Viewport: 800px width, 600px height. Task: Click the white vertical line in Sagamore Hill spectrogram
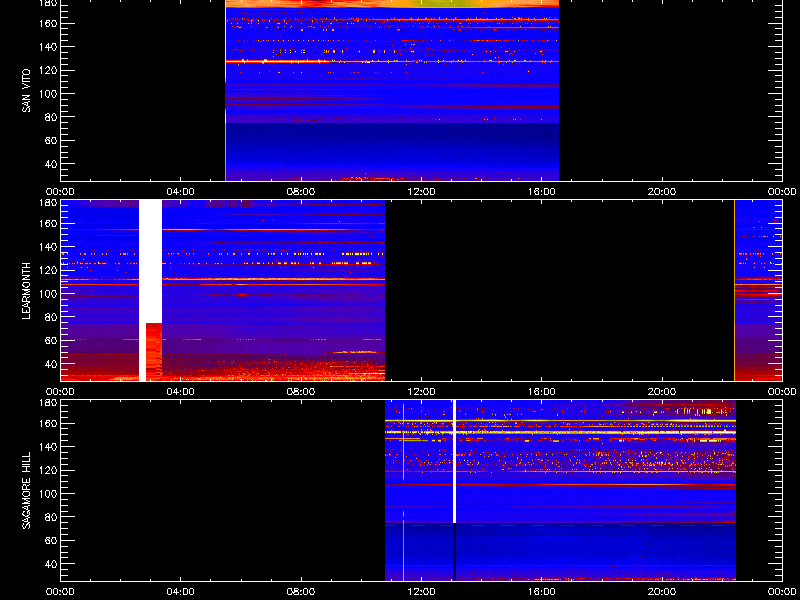tap(454, 462)
